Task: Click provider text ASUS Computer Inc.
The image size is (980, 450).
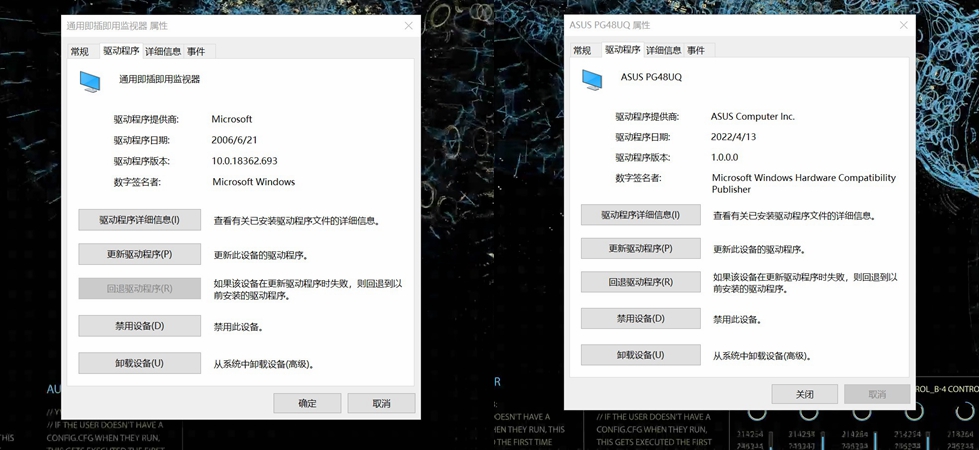Action: 752,117
